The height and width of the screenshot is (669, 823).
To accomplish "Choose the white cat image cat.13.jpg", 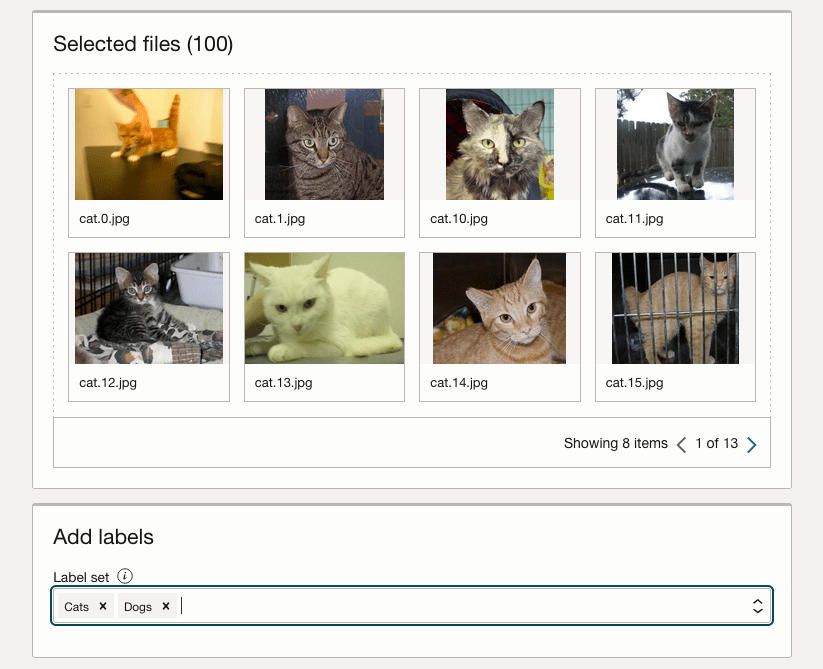I will coord(324,308).
